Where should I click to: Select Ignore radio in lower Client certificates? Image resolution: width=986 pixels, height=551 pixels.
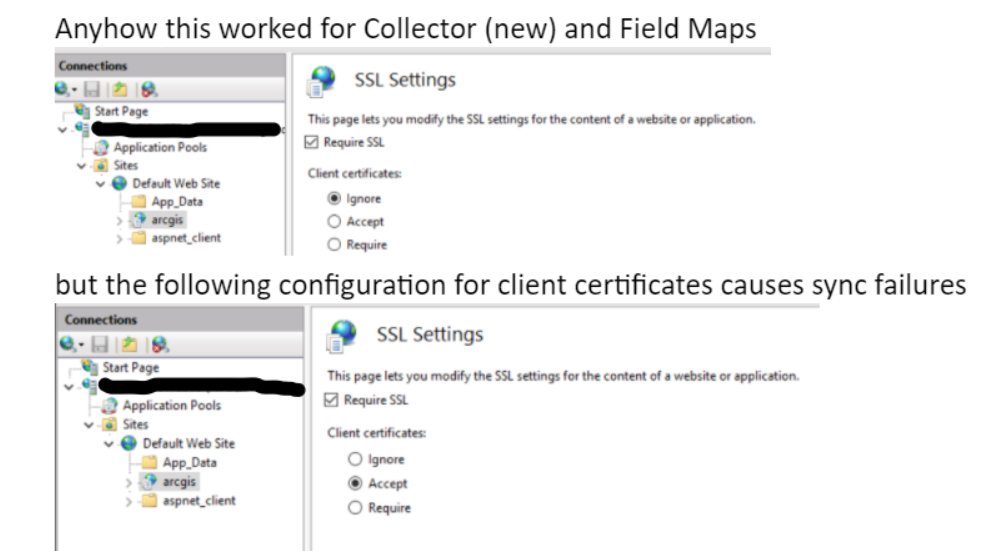tap(355, 459)
